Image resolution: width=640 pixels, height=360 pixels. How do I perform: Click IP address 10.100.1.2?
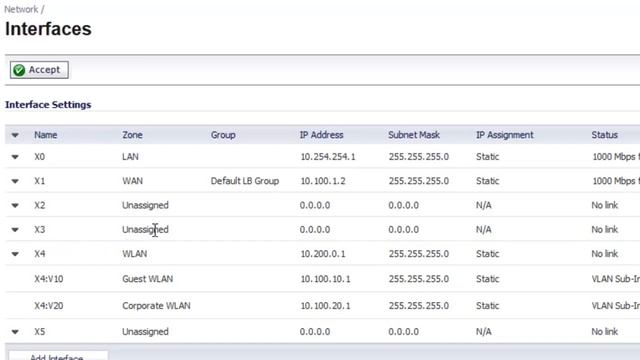coord(323,181)
